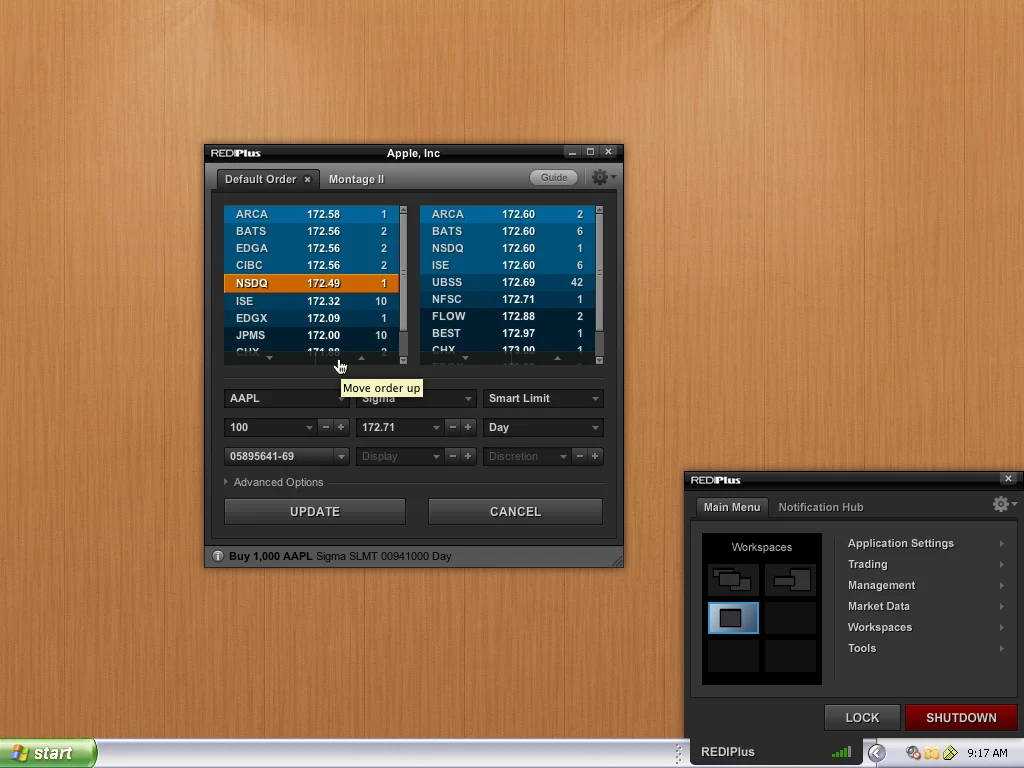Screen dimensions: 1024x768
Task: Open the price 172.71 dropdown arrow
Action: click(436, 428)
